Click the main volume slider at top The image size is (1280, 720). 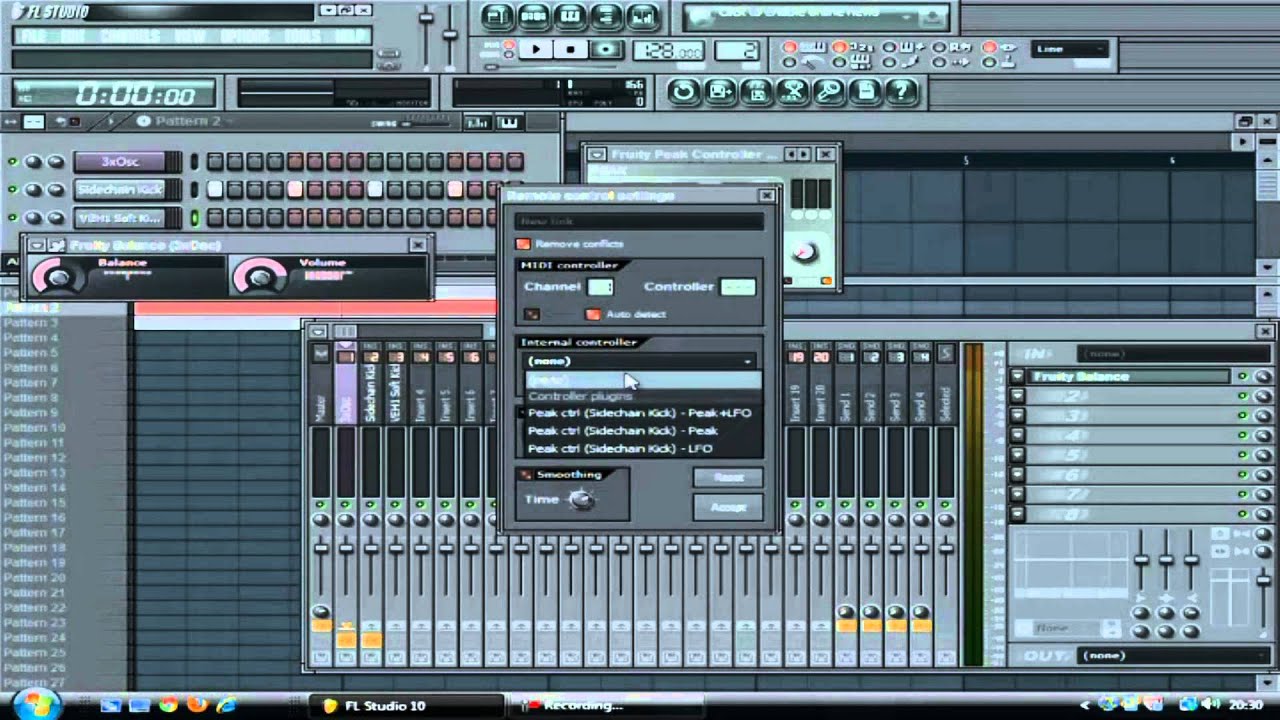point(426,34)
